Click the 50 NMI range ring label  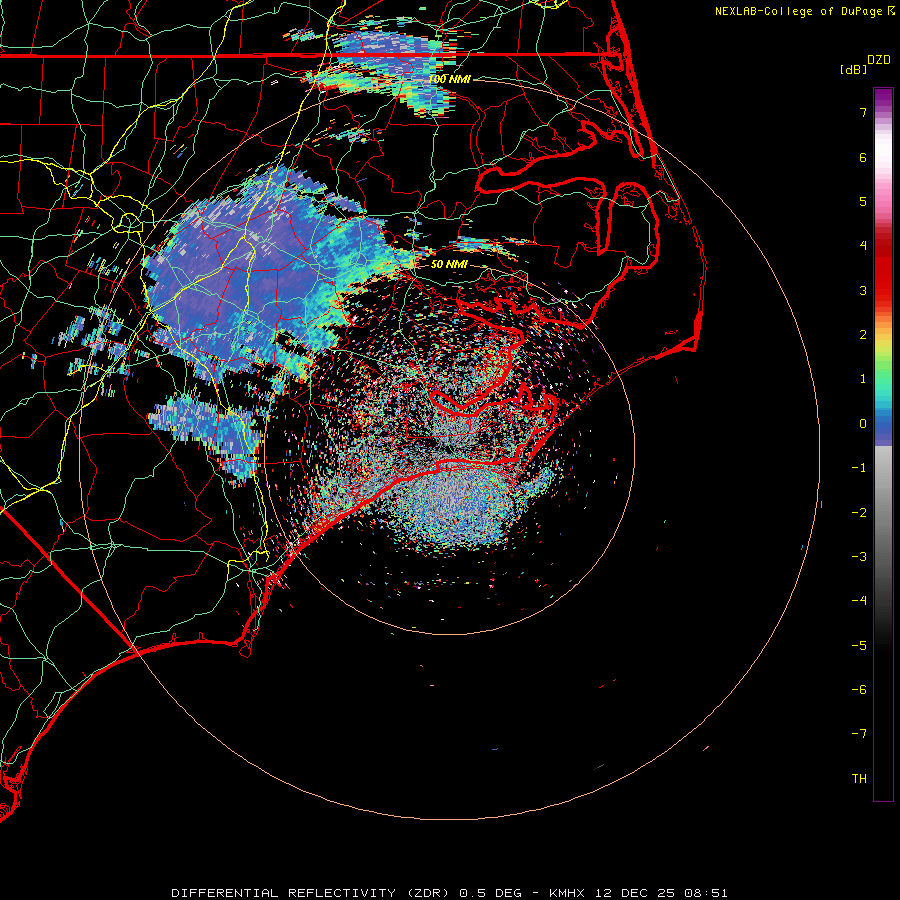449,264
